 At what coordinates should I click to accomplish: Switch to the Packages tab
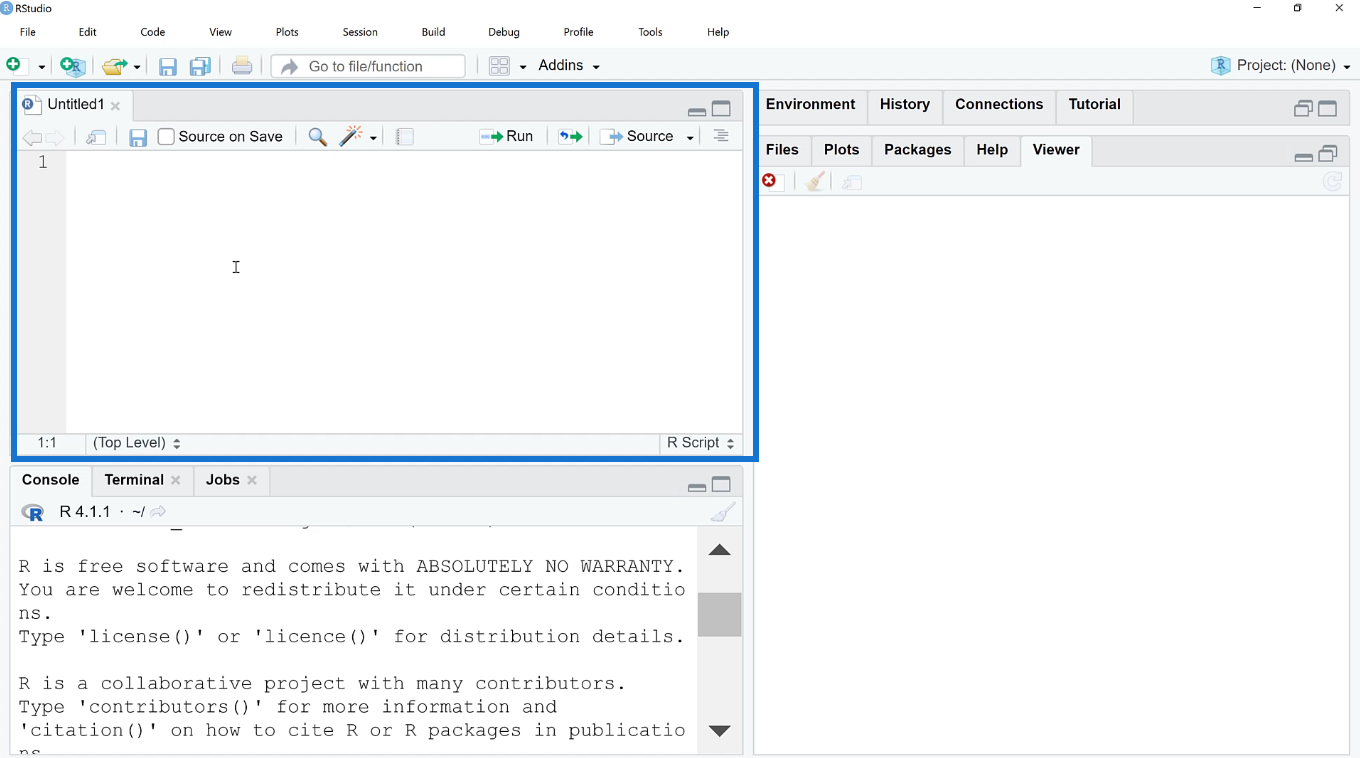(918, 150)
